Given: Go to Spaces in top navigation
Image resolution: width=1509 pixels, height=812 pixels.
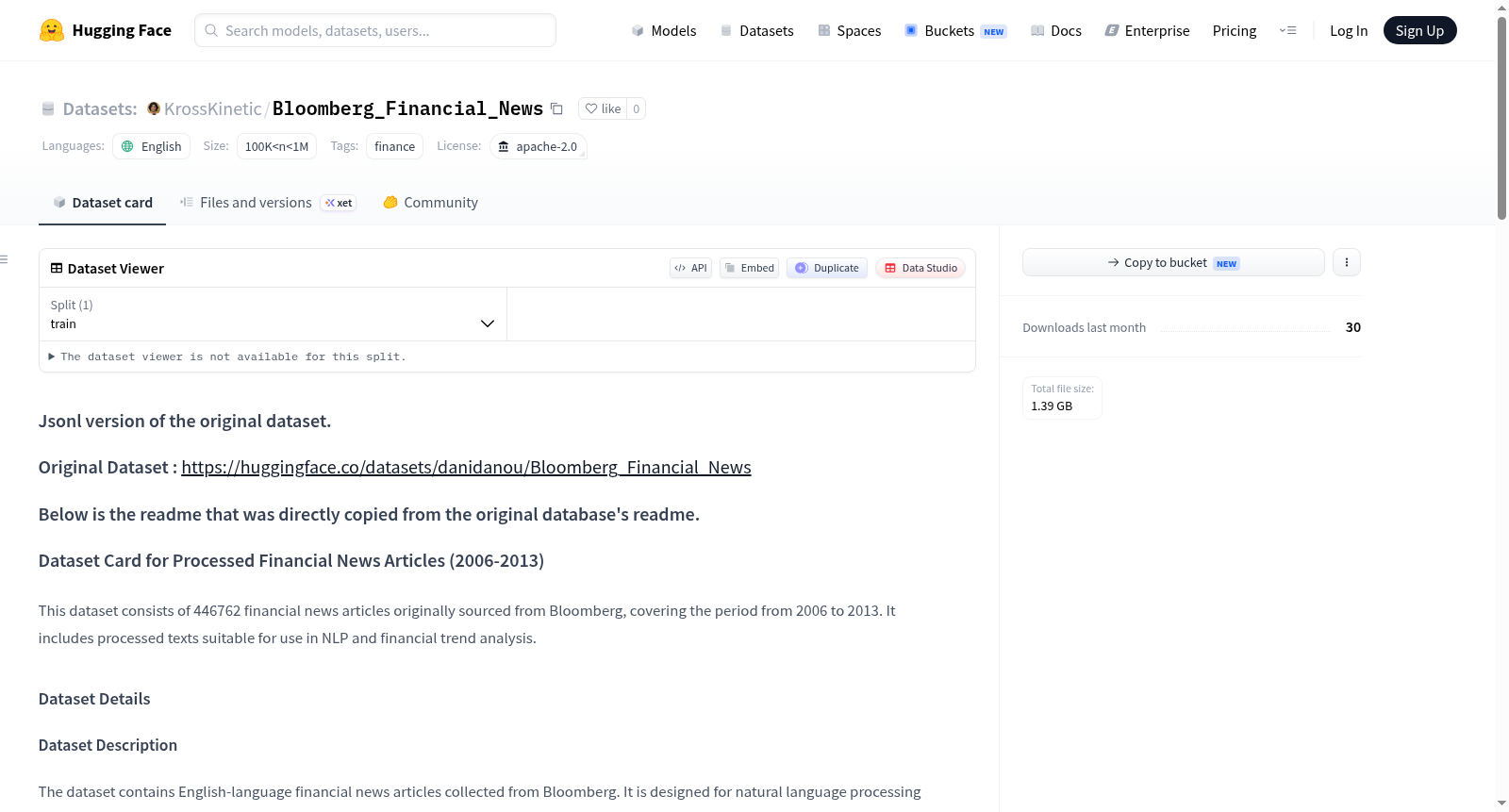Looking at the screenshot, I should pyautogui.click(x=849, y=30).
